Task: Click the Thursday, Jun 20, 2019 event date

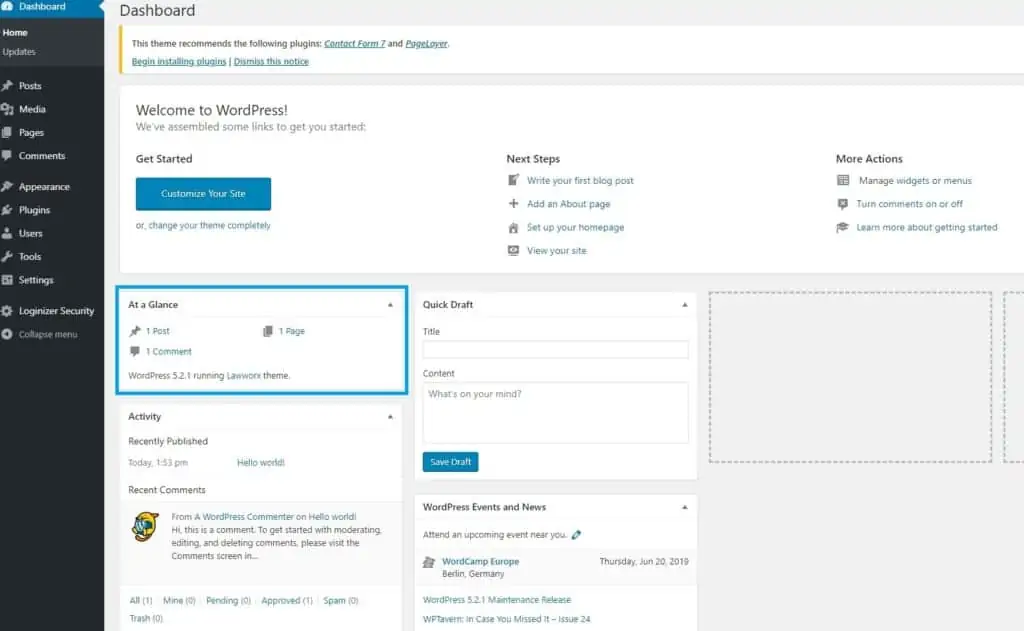Action: point(644,561)
